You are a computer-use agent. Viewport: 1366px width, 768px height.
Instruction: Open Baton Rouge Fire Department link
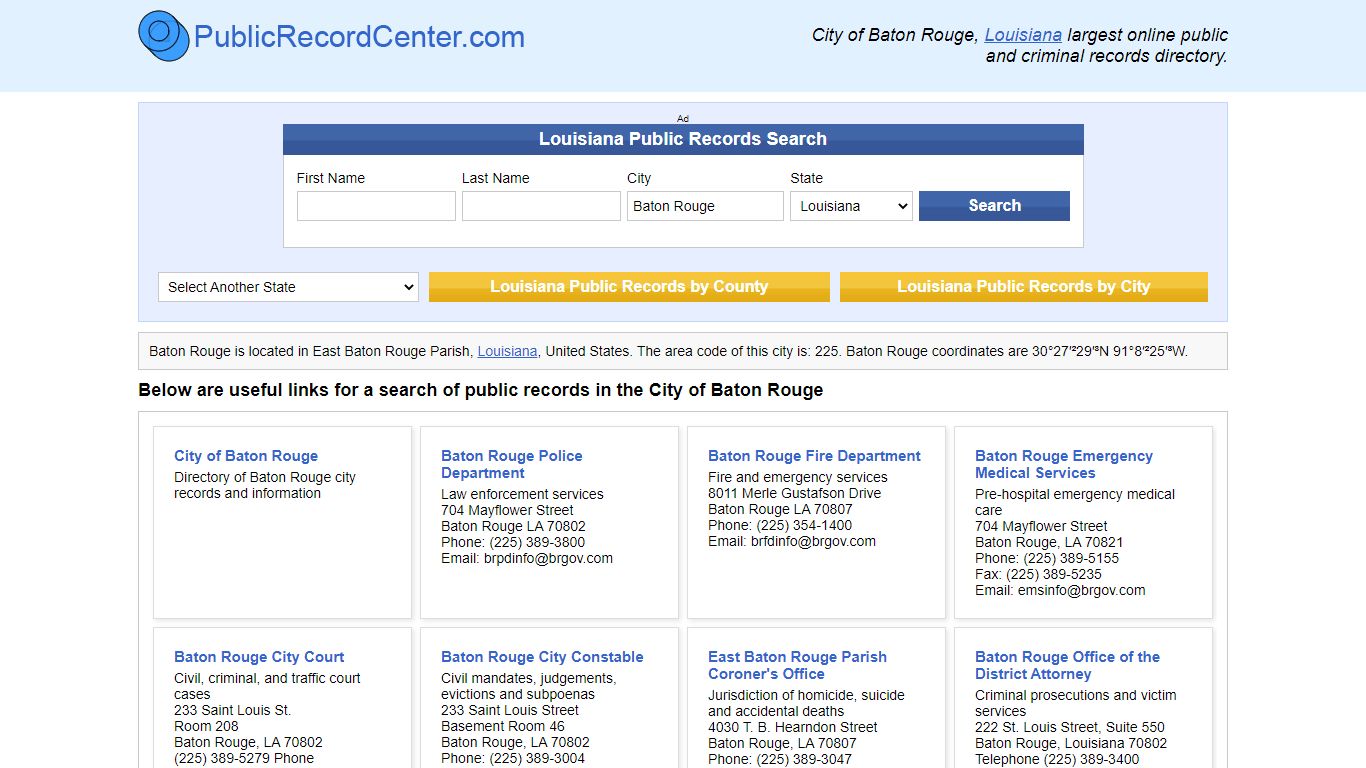pos(814,456)
